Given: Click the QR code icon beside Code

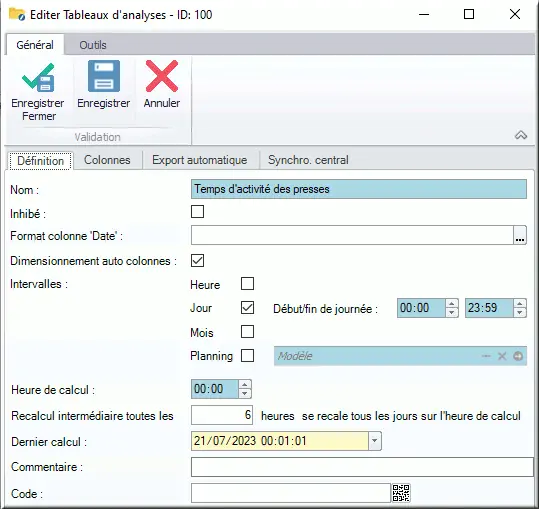Looking at the screenshot, I should point(401,493).
